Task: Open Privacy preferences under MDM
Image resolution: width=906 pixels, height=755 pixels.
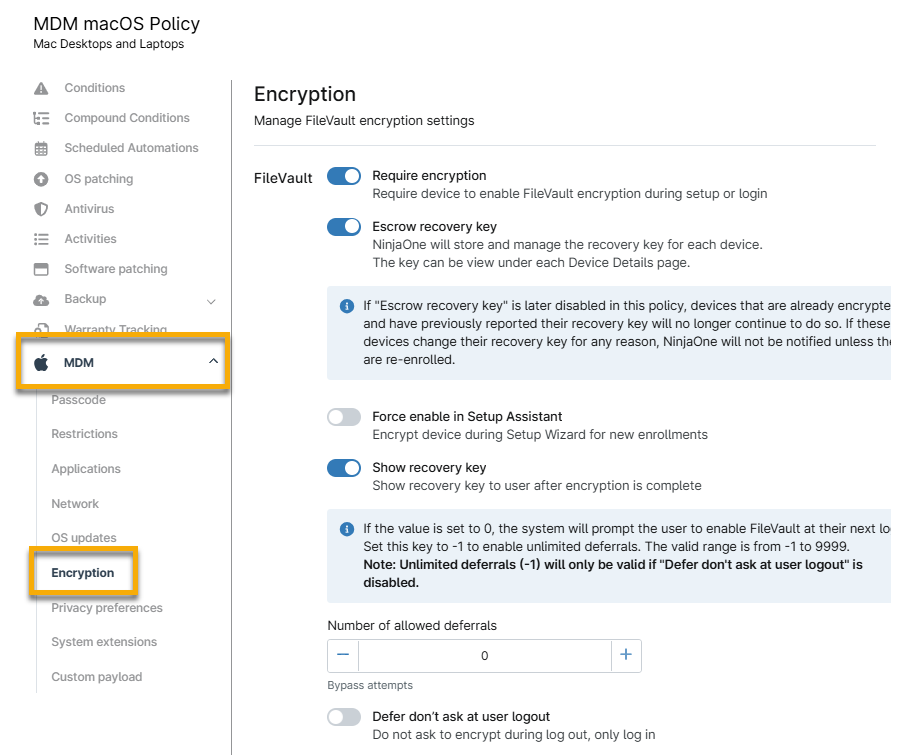Action: click(x=107, y=608)
